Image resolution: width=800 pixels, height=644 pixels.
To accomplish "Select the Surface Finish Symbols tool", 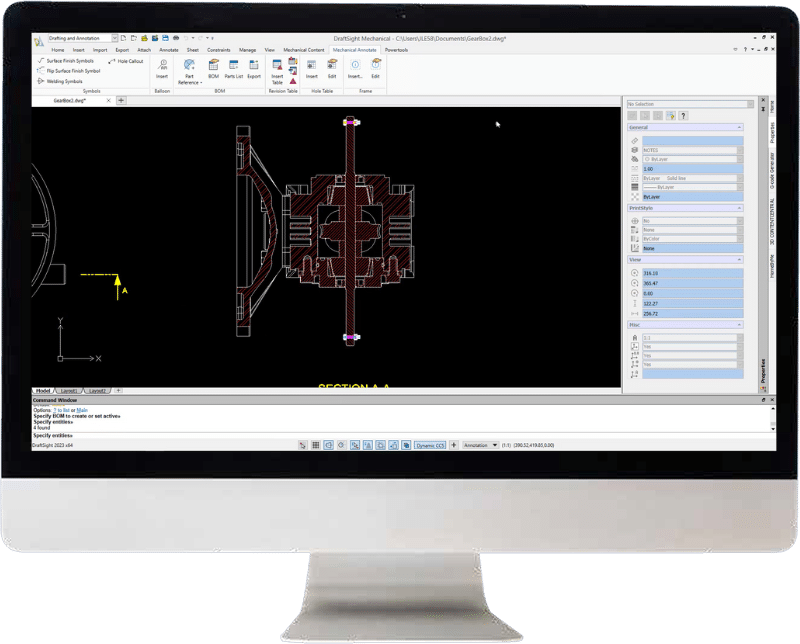I will coord(66,61).
